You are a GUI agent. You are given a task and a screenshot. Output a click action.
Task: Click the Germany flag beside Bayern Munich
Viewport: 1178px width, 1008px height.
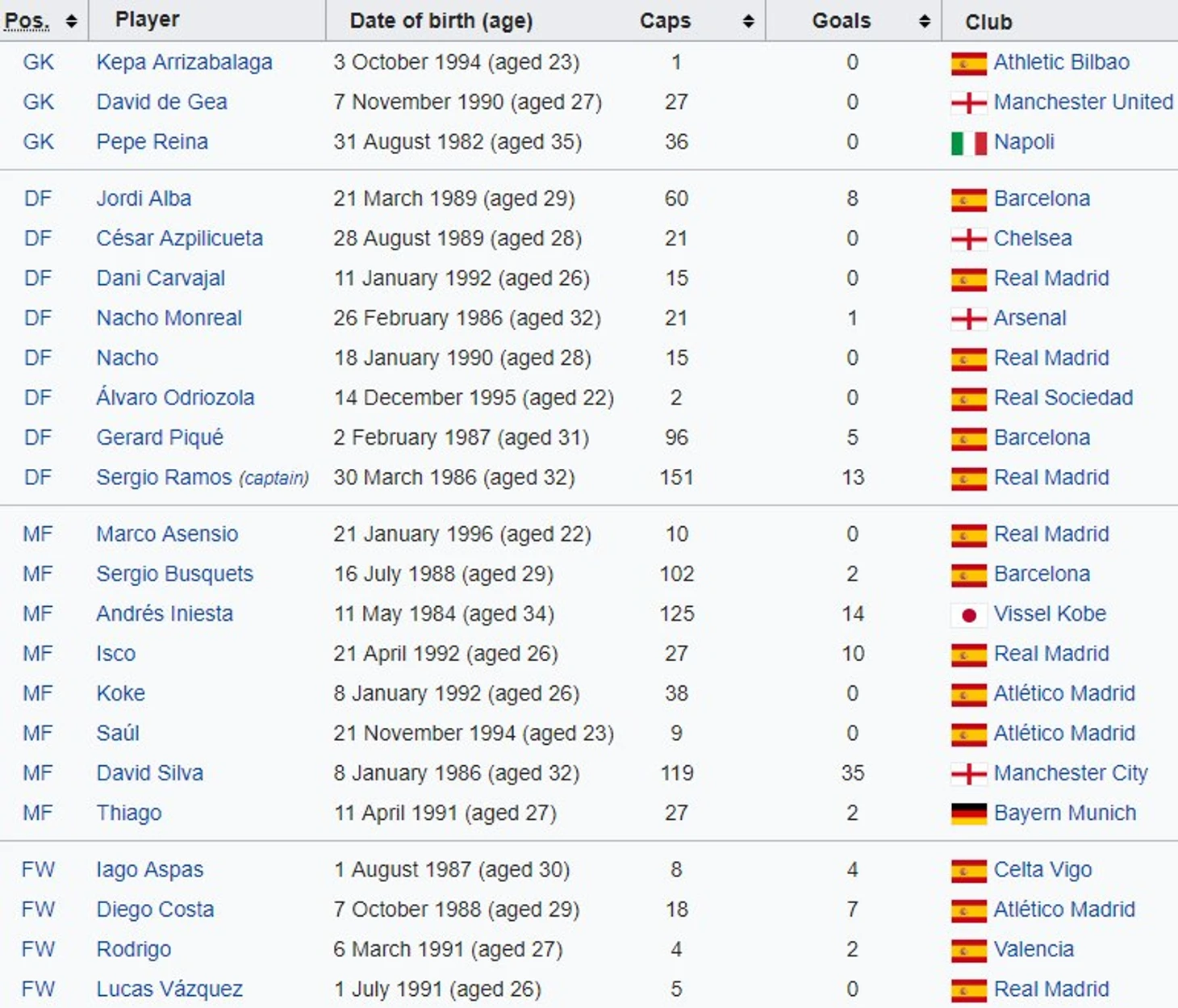coord(968,814)
